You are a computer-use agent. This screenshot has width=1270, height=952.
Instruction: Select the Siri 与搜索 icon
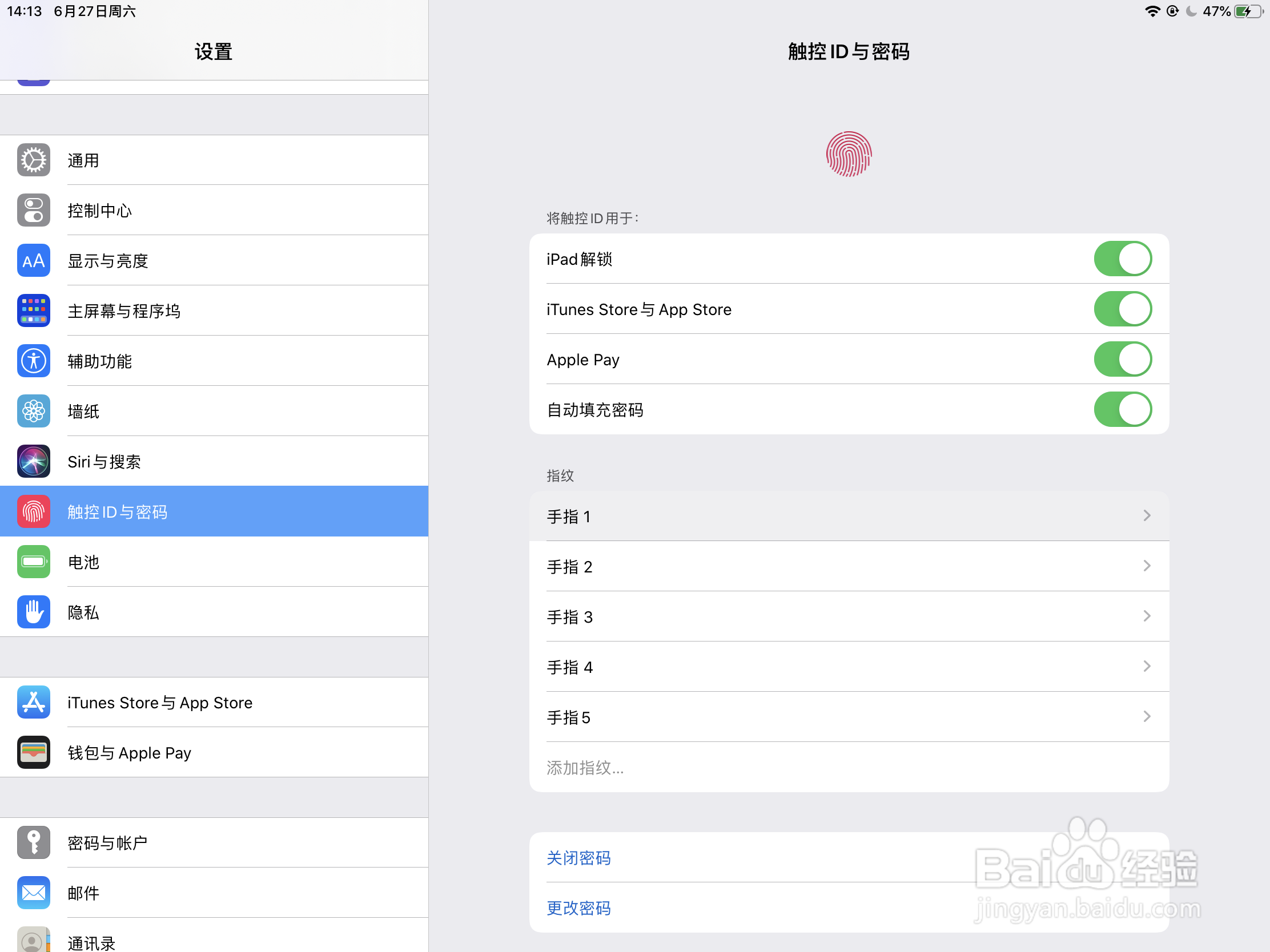[x=33, y=461]
